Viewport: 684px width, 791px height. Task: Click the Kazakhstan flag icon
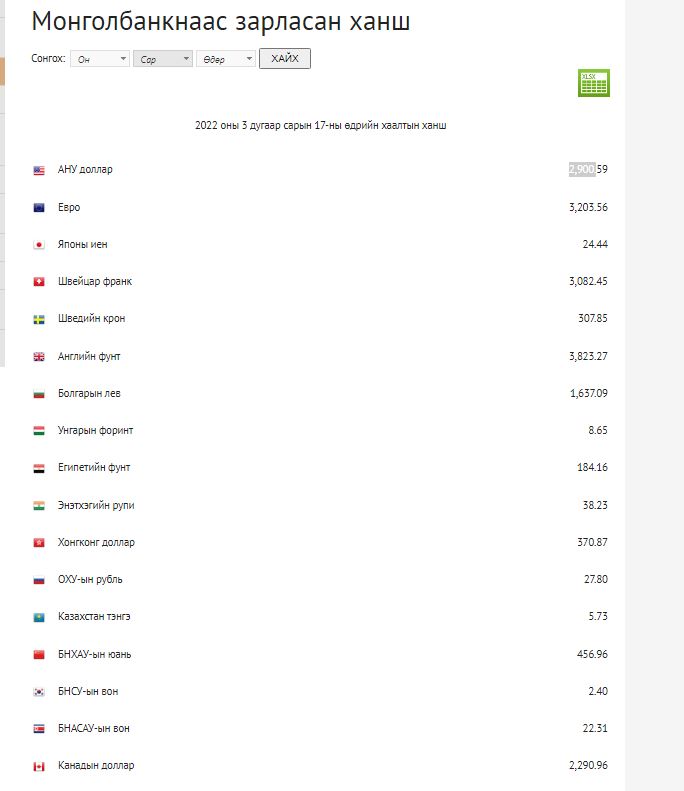pos(39,617)
